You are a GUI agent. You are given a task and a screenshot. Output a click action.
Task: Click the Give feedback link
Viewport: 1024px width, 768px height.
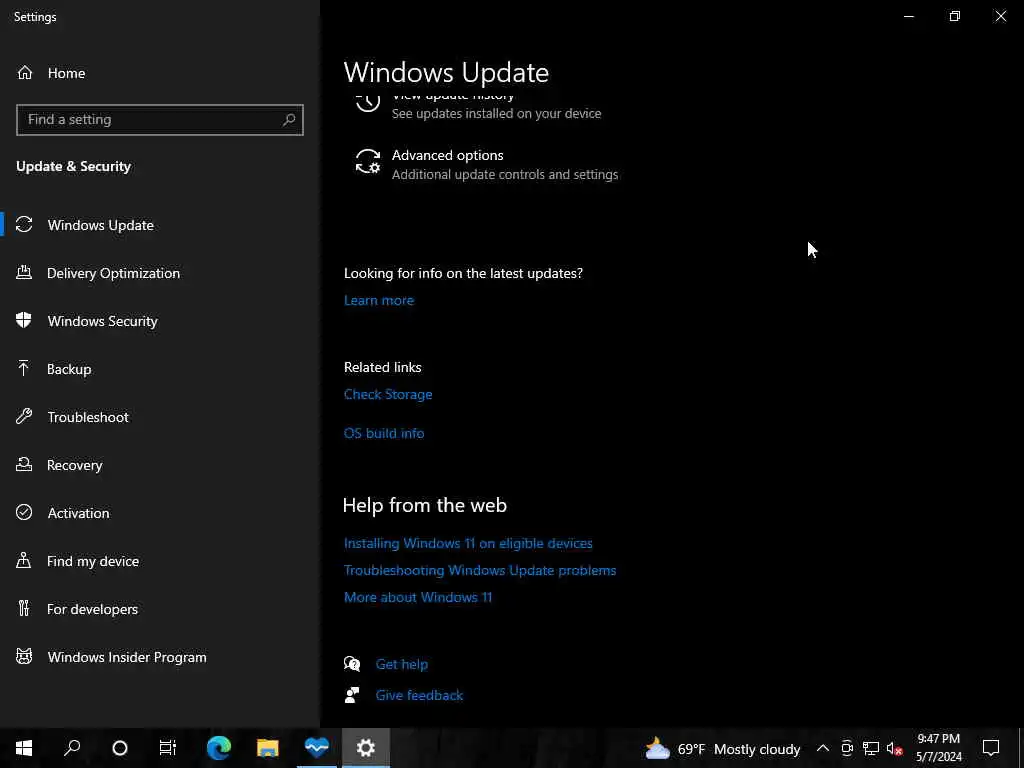point(419,696)
